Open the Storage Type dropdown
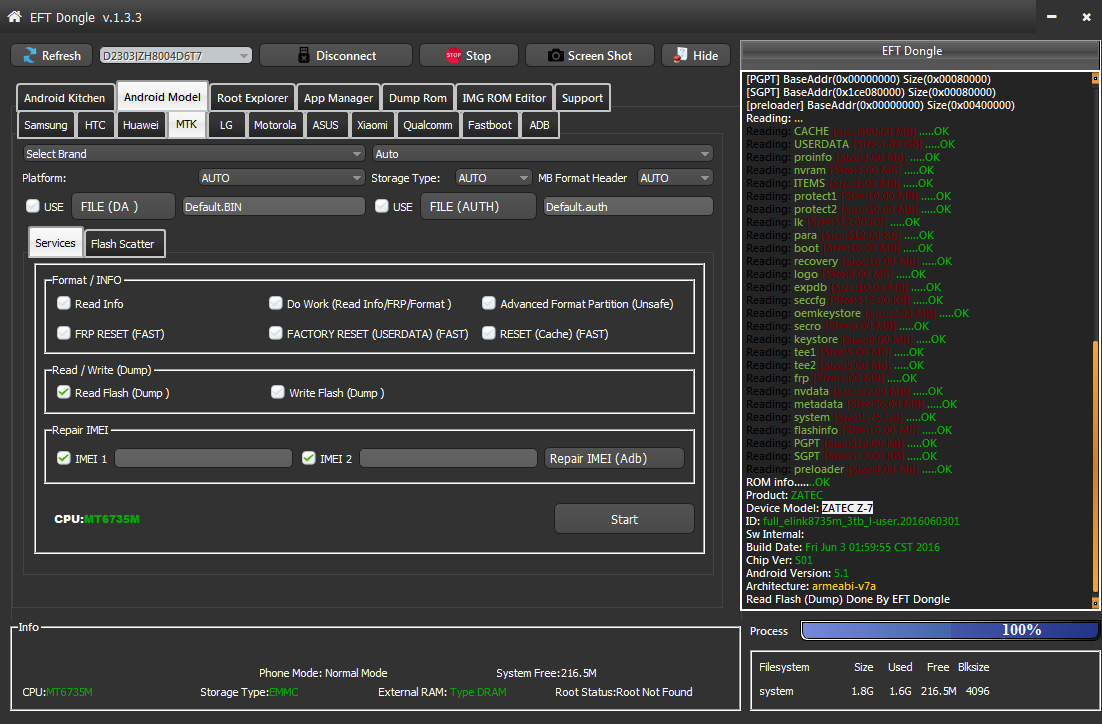Screen dimensions: 1102x724 pyautogui.click(x=493, y=178)
